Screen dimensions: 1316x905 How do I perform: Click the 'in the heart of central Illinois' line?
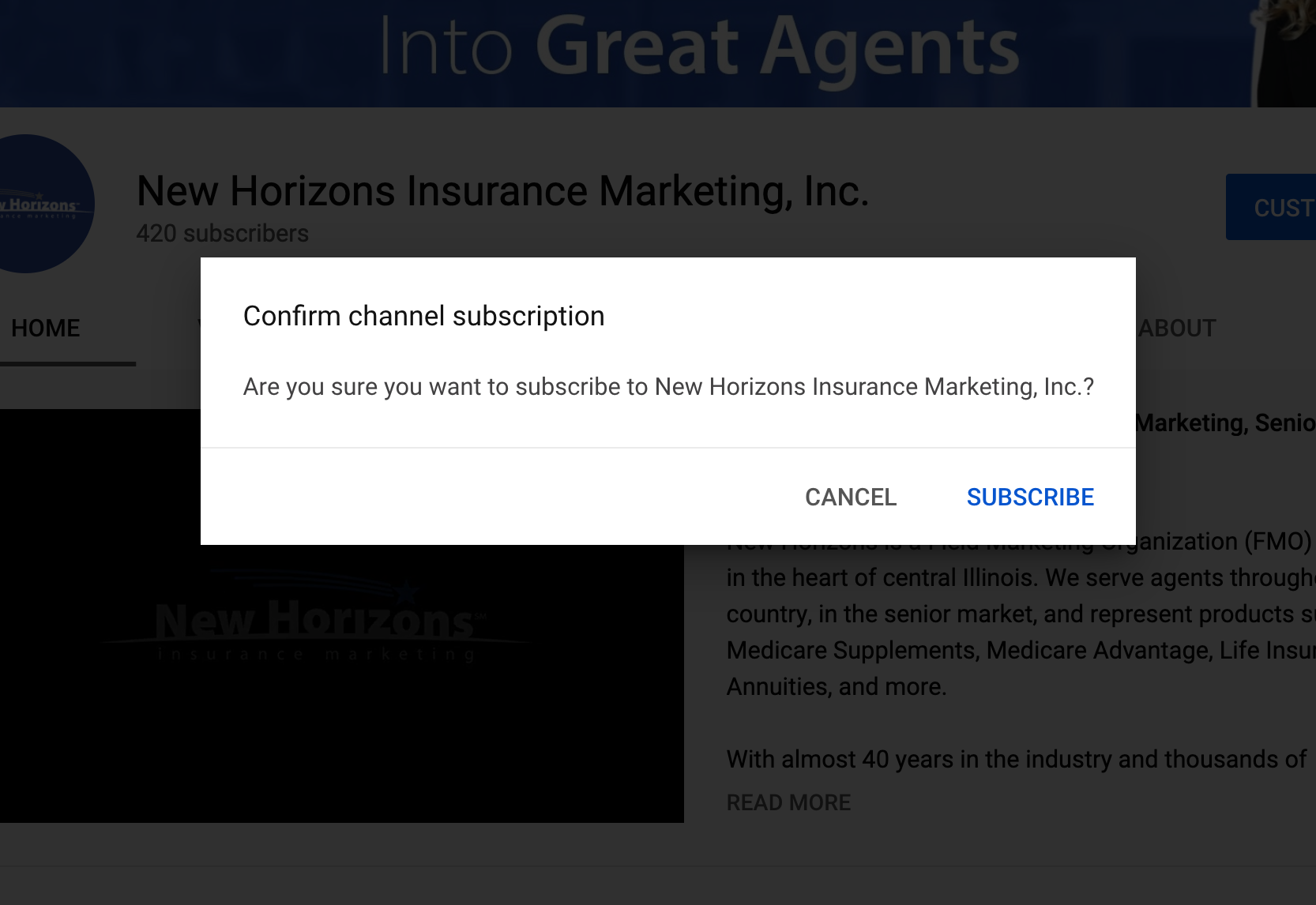coord(1021,577)
